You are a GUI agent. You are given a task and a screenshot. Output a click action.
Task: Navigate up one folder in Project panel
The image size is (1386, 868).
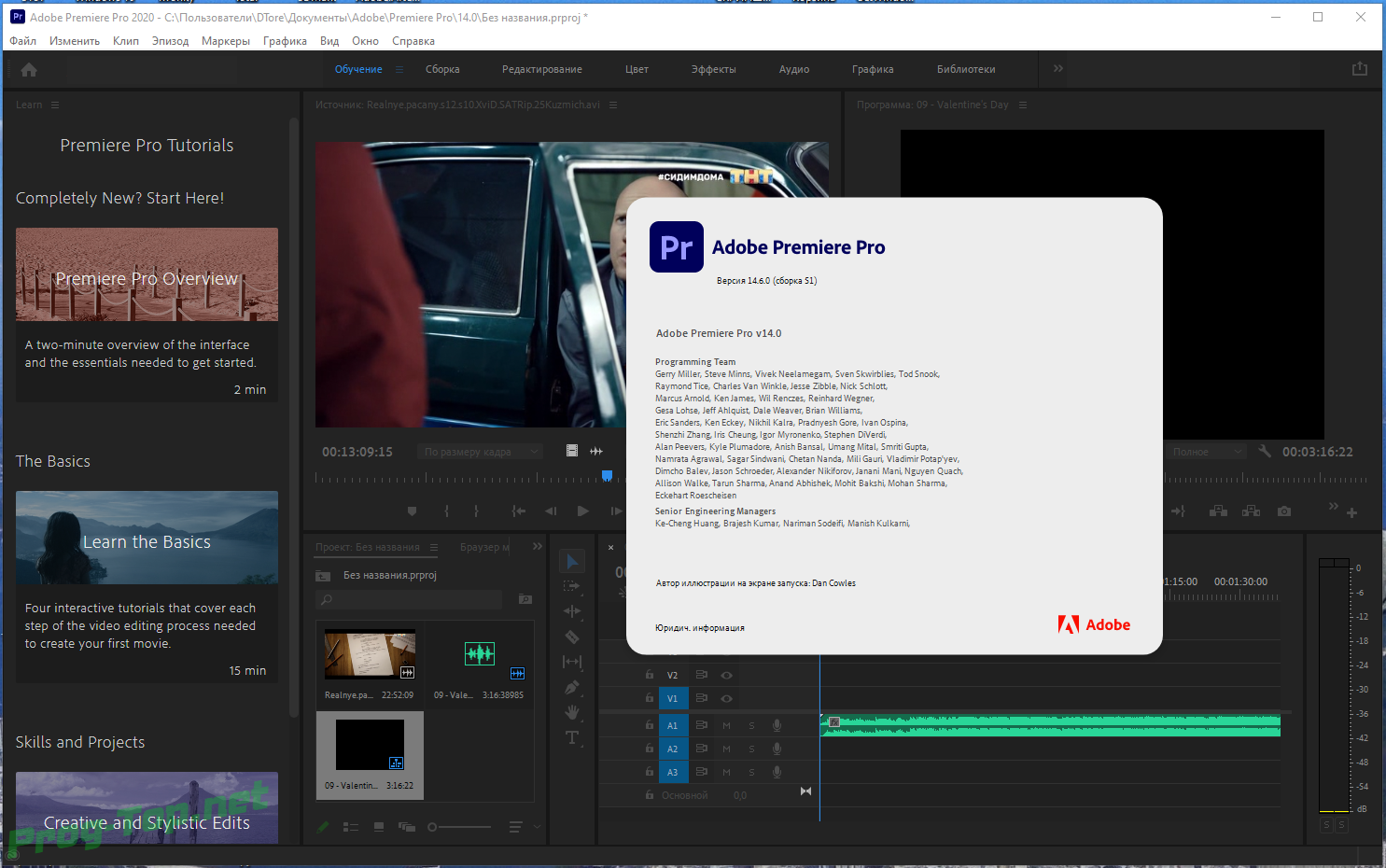coord(323,575)
